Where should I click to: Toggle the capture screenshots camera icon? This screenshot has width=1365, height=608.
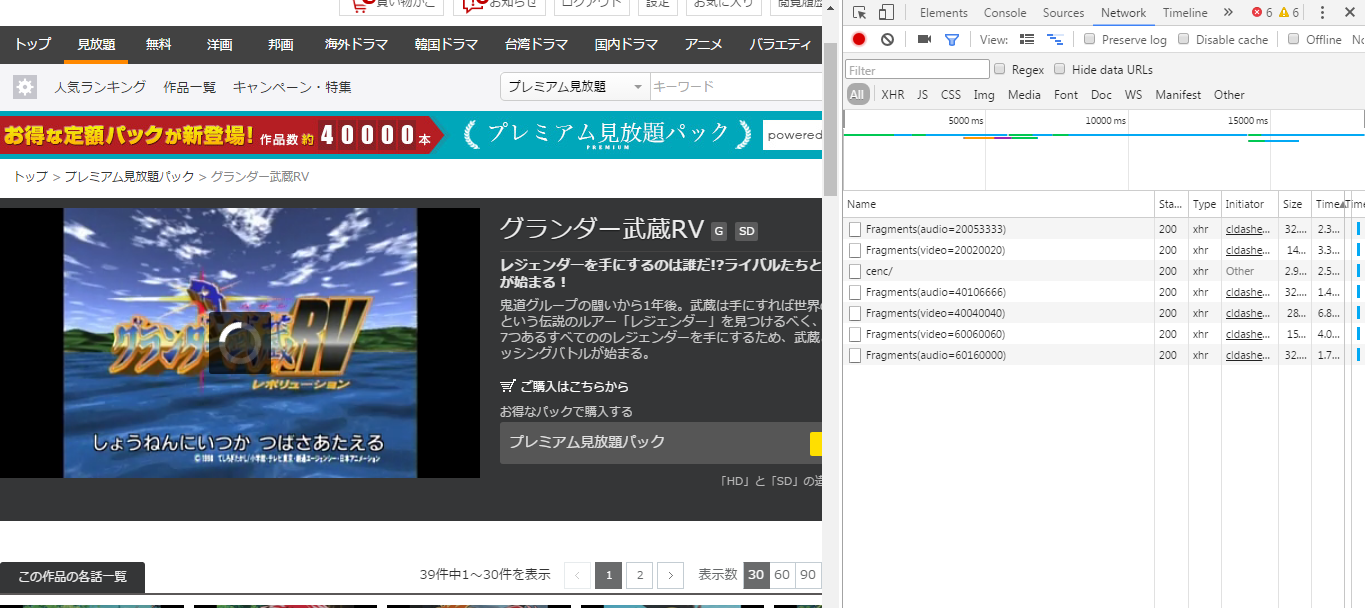pyautogui.click(x=924, y=39)
